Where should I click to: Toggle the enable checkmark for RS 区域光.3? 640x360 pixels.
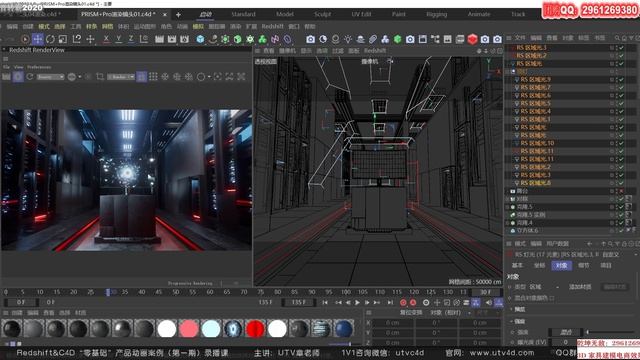[x=621, y=48]
